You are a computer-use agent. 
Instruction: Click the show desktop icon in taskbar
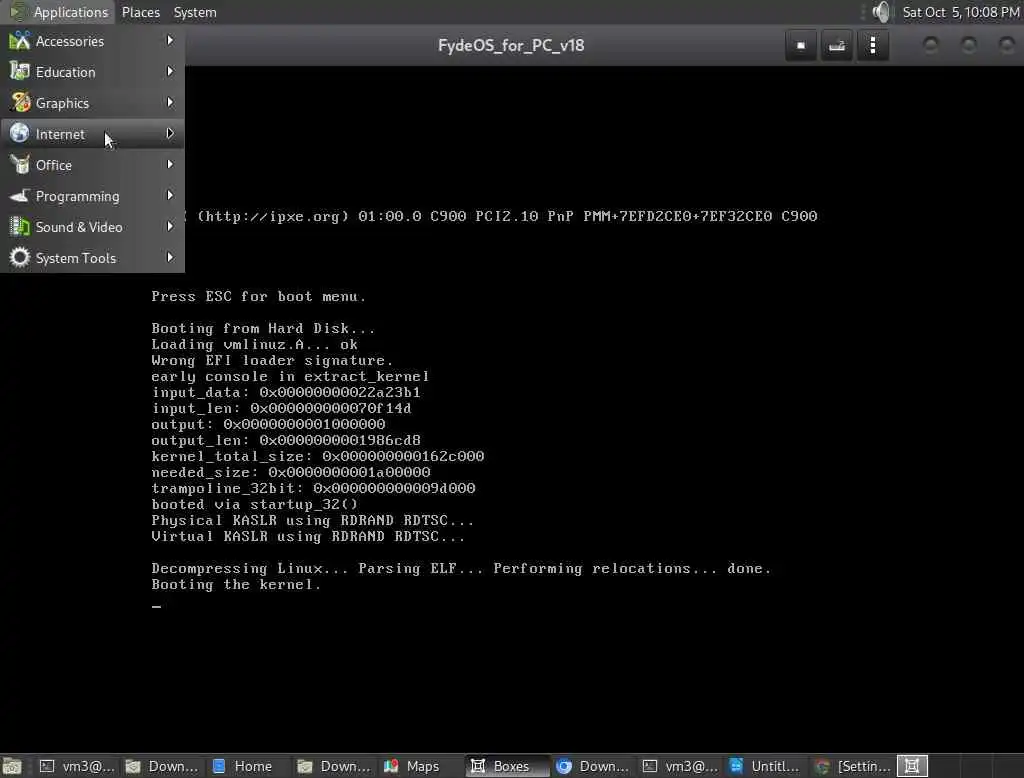[x=12, y=766]
